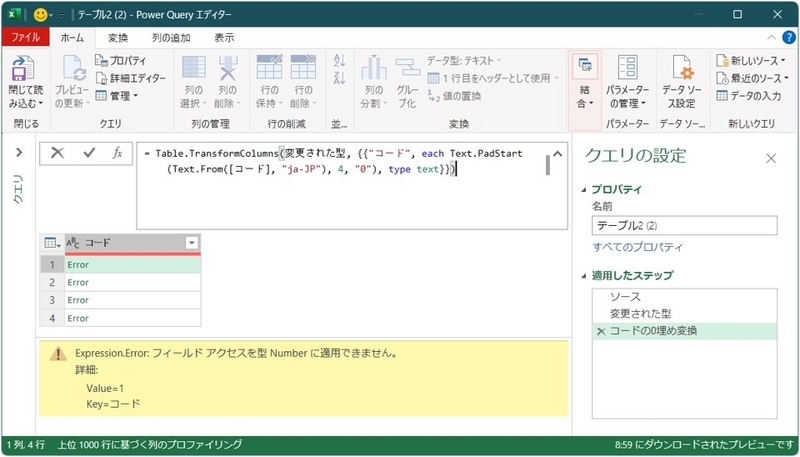Click Use First Row as Headers (1行目をヘッダーとして使用)
Viewport: 800px width, 457px height.
(492, 78)
